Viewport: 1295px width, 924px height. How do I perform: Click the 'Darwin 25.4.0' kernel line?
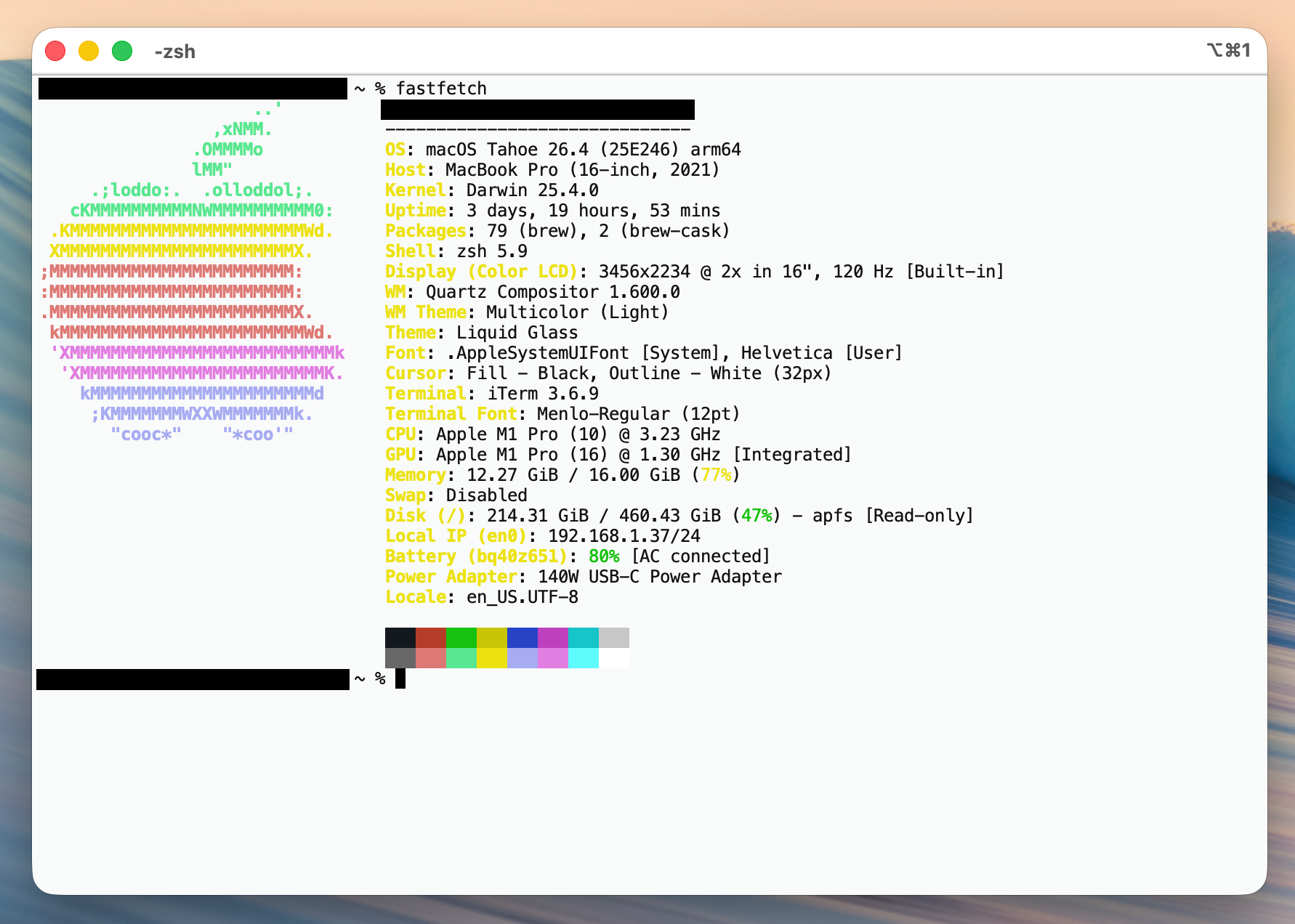[x=492, y=190]
